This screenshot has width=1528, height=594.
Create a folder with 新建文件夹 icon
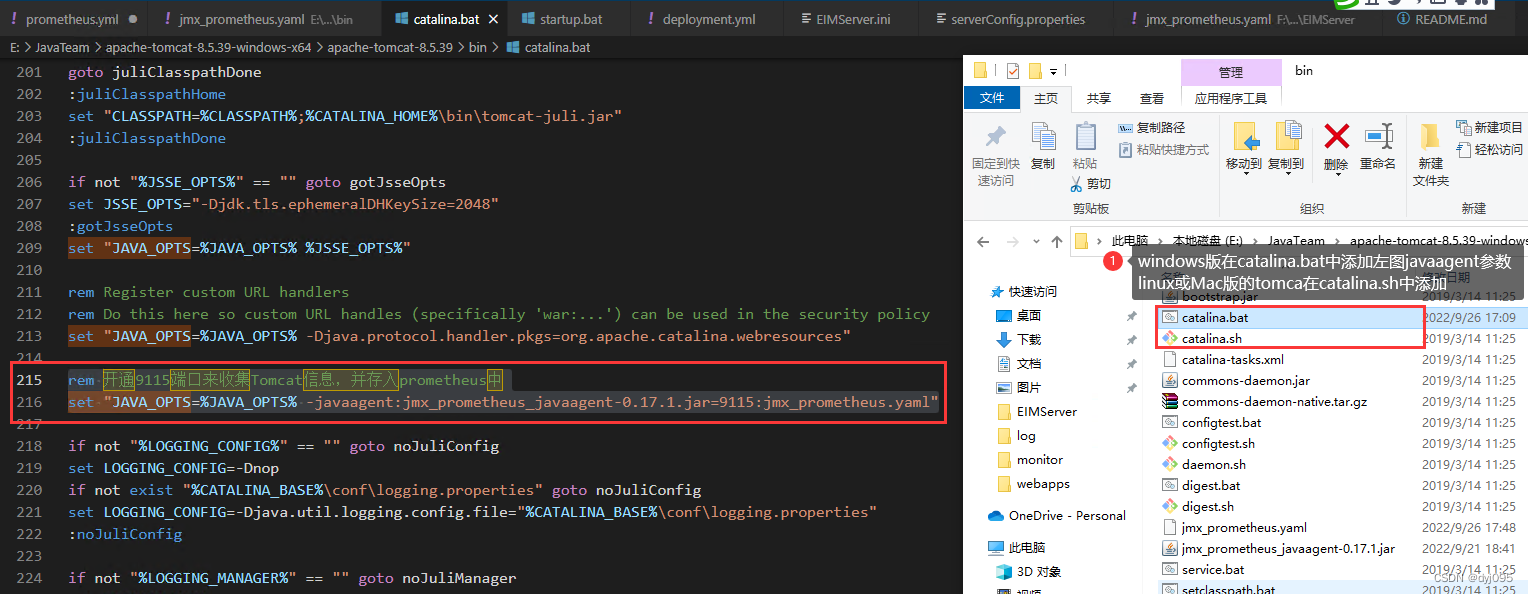coord(1430,137)
